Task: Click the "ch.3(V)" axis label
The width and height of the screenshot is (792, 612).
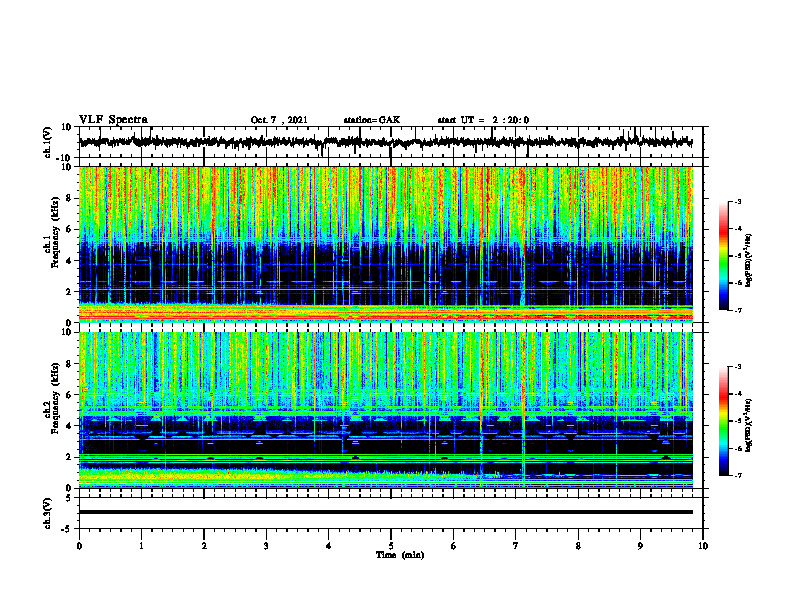Action: click(48, 513)
